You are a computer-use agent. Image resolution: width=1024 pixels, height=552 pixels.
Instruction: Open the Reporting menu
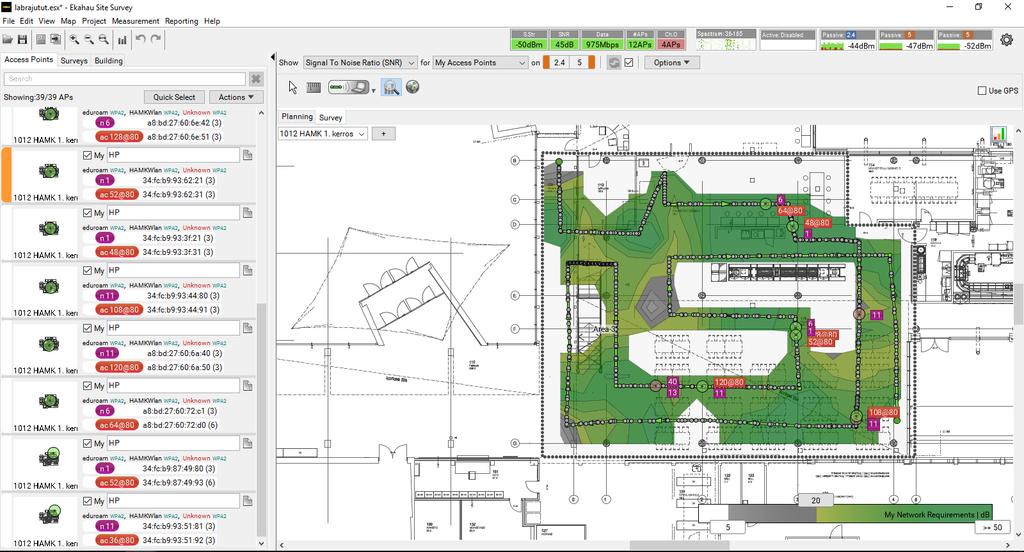[182, 21]
